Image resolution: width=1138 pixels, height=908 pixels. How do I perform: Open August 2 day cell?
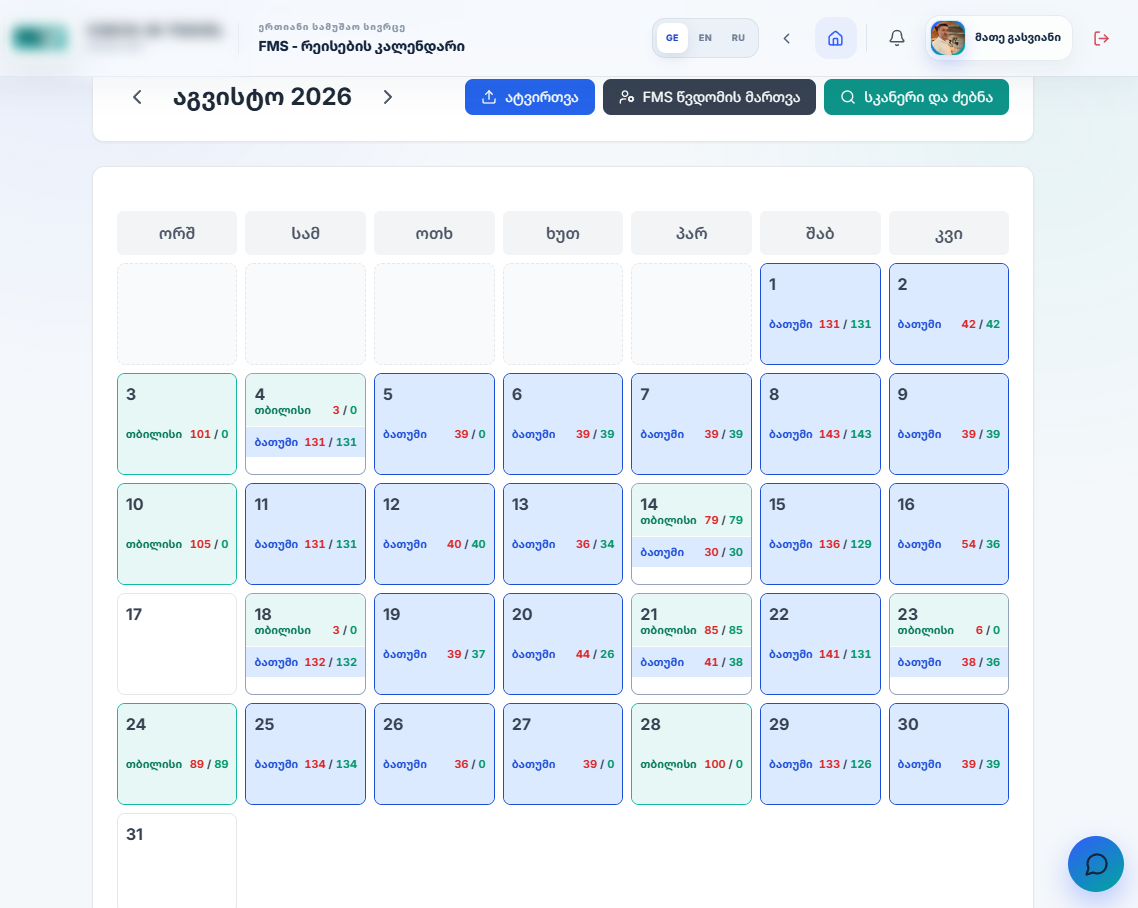point(949,314)
